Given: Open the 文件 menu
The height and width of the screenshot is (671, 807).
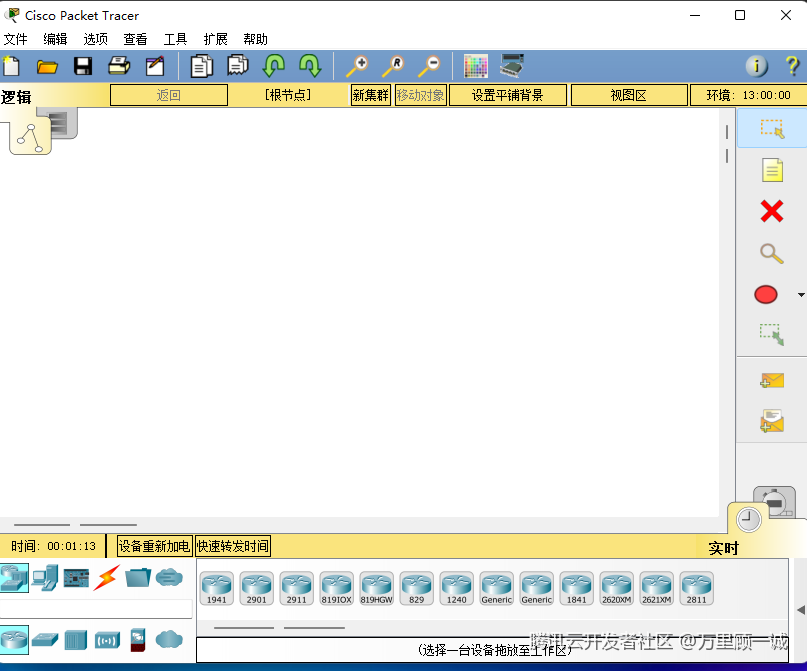Looking at the screenshot, I should pyautogui.click(x=15, y=39).
